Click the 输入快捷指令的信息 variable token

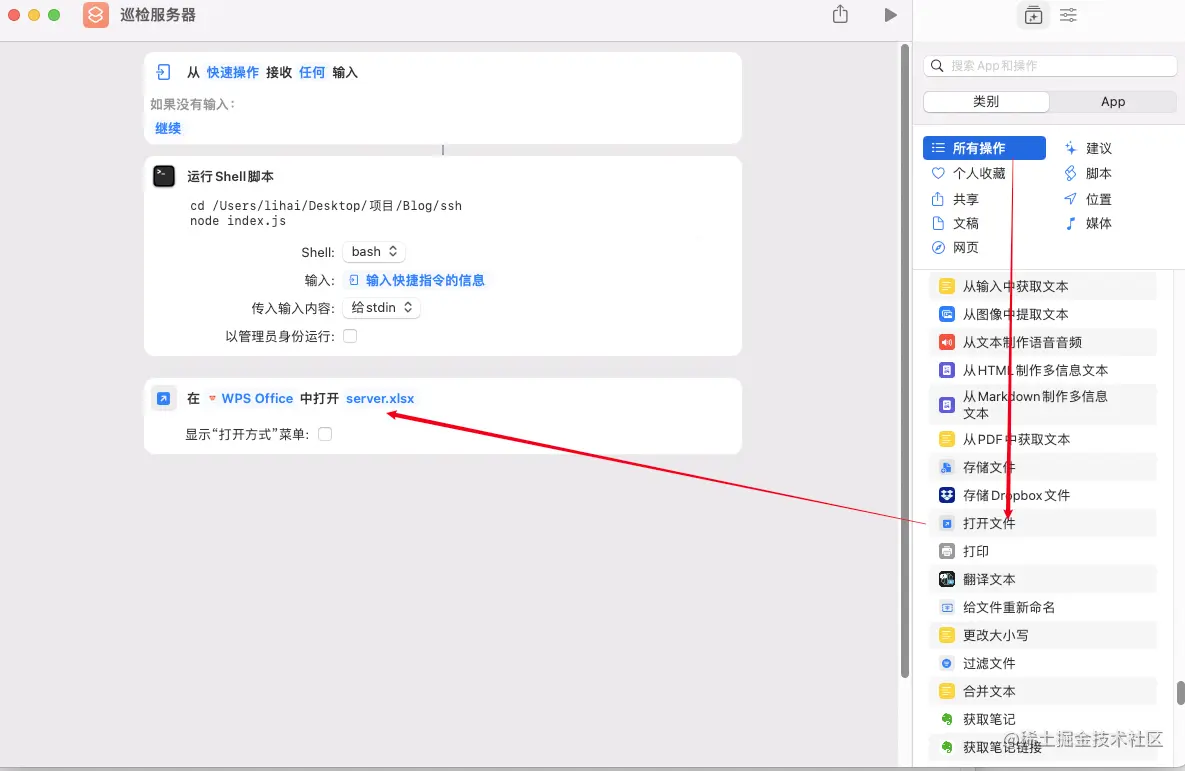tap(416, 280)
